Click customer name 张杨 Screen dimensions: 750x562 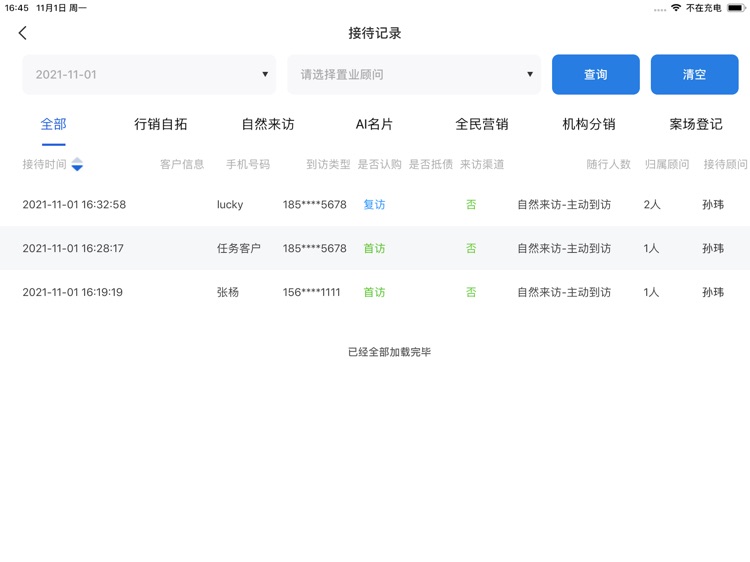(228, 292)
